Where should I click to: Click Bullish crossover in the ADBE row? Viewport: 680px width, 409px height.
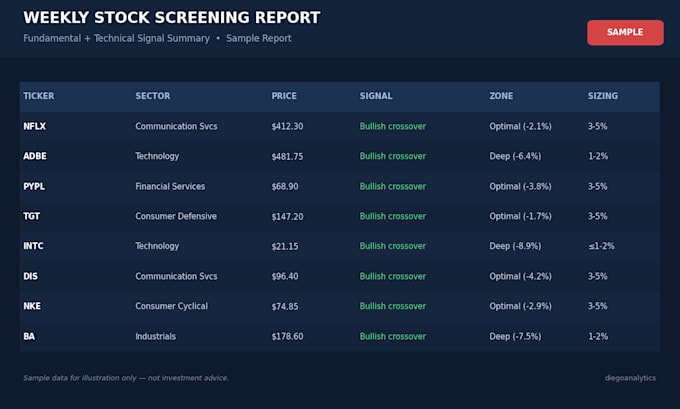coord(393,156)
